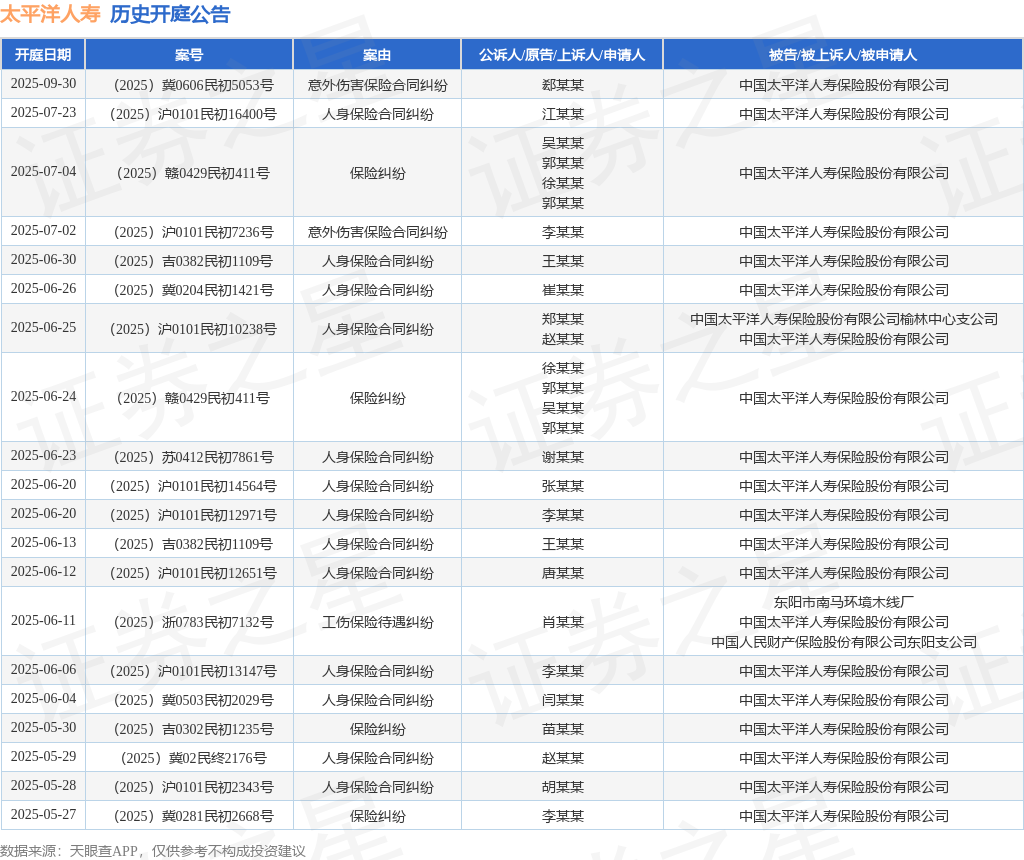The width and height of the screenshot is (1024, 860).
Task: Select plaintiff 郝某某
Action: (x=562, y=85)
